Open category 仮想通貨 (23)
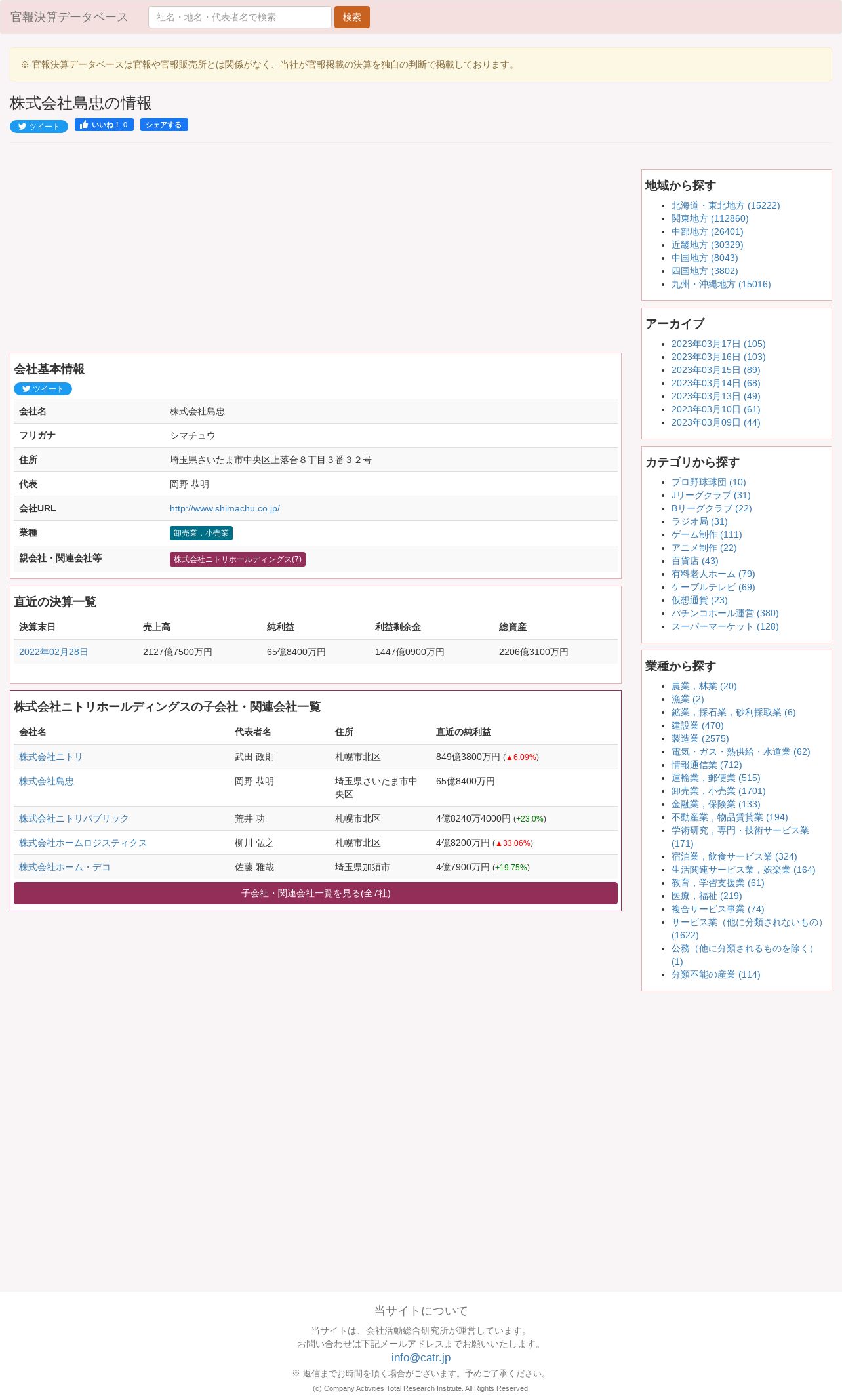Viewport: 842px width, 1400px height. [700, 600]
